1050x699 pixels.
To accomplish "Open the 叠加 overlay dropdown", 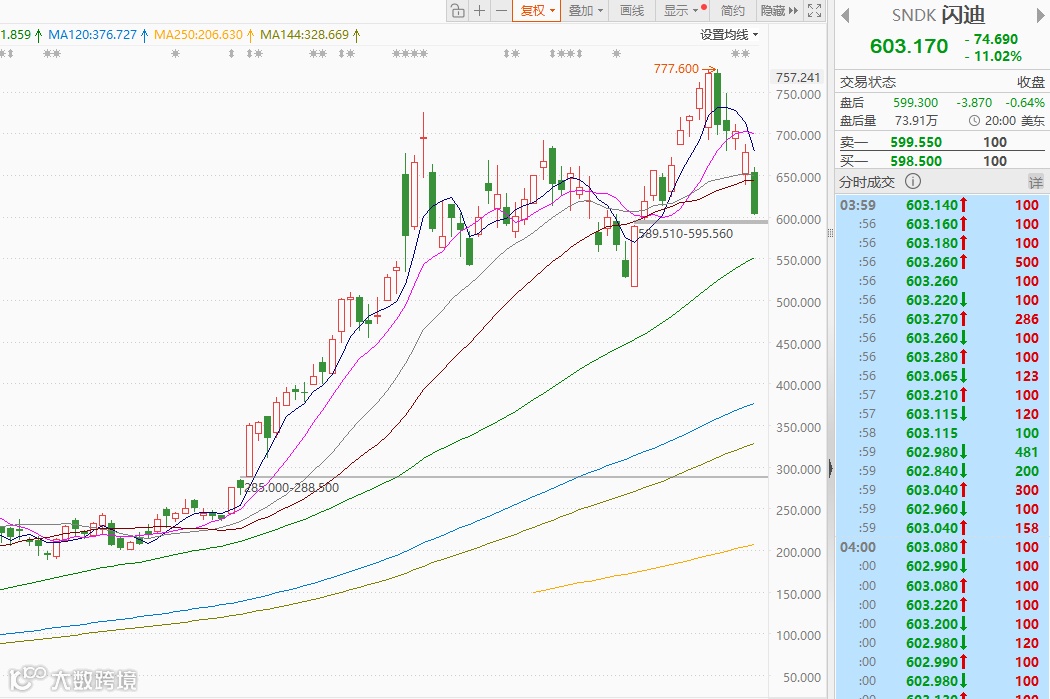I will [585, 11].
